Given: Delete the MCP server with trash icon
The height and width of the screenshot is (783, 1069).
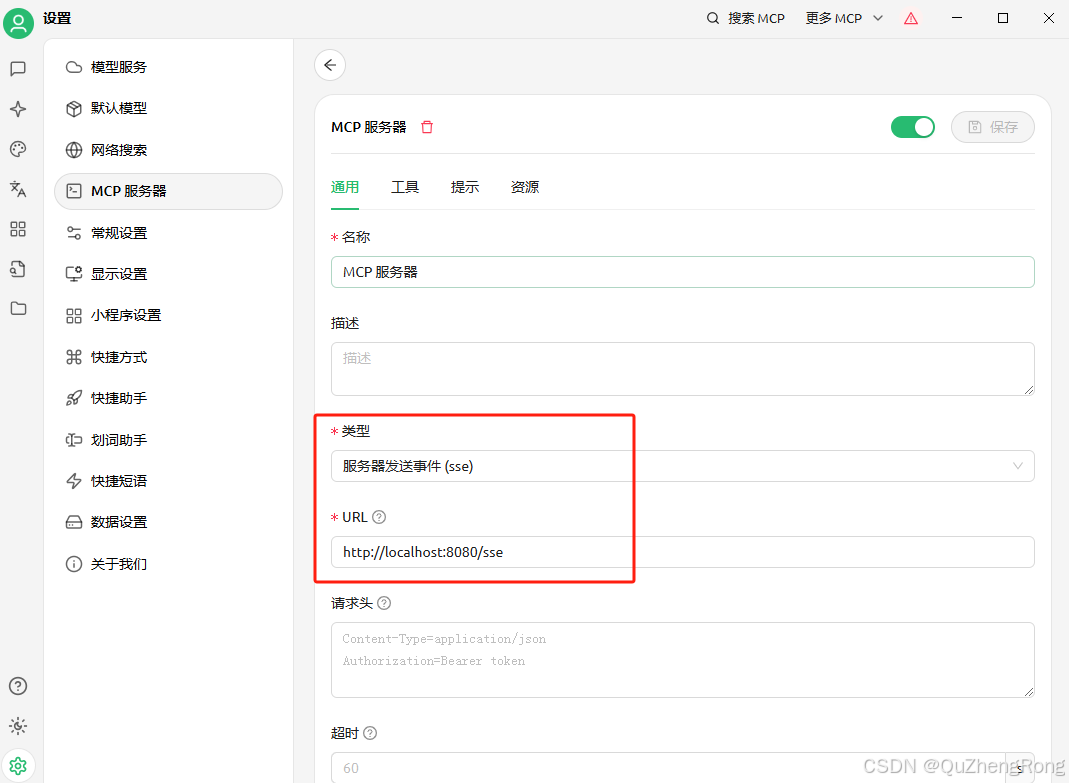Looking at the screenshot, I should pos(427,127).
